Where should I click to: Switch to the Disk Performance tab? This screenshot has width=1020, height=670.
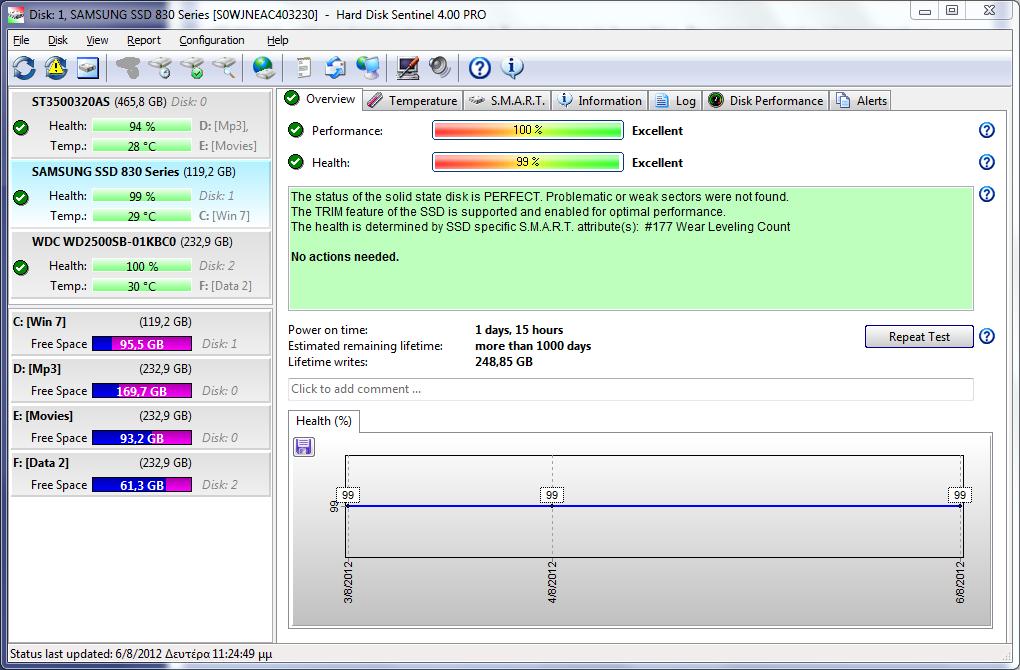(766, 101)
